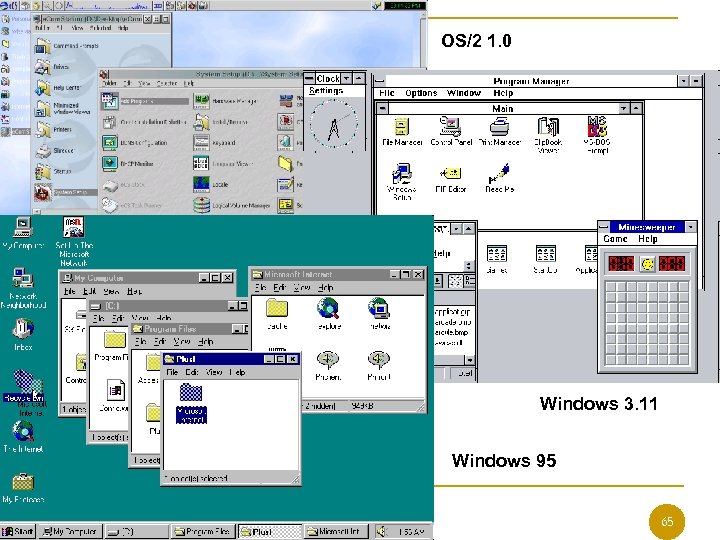Viewport: 720px width, 540px height.
Task: Click volume speaker icon in Windows 95 tray
Action: 382,531
